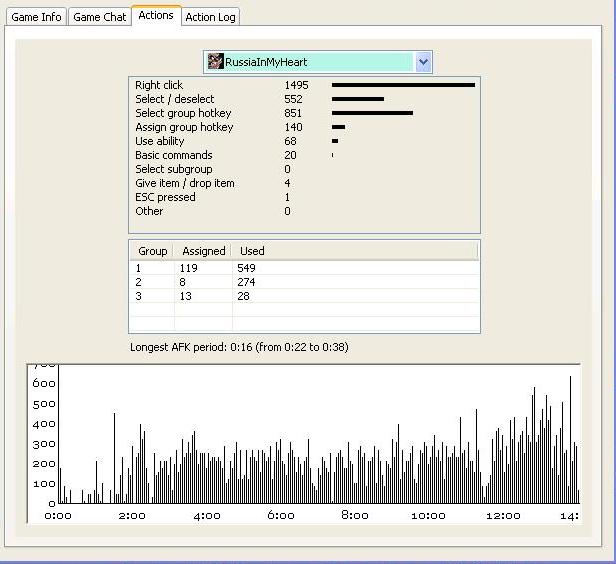Open the Game Chat tab
The height and width of the screenshot is (564, 616).
pyautogui.click(x=99, y=17)
